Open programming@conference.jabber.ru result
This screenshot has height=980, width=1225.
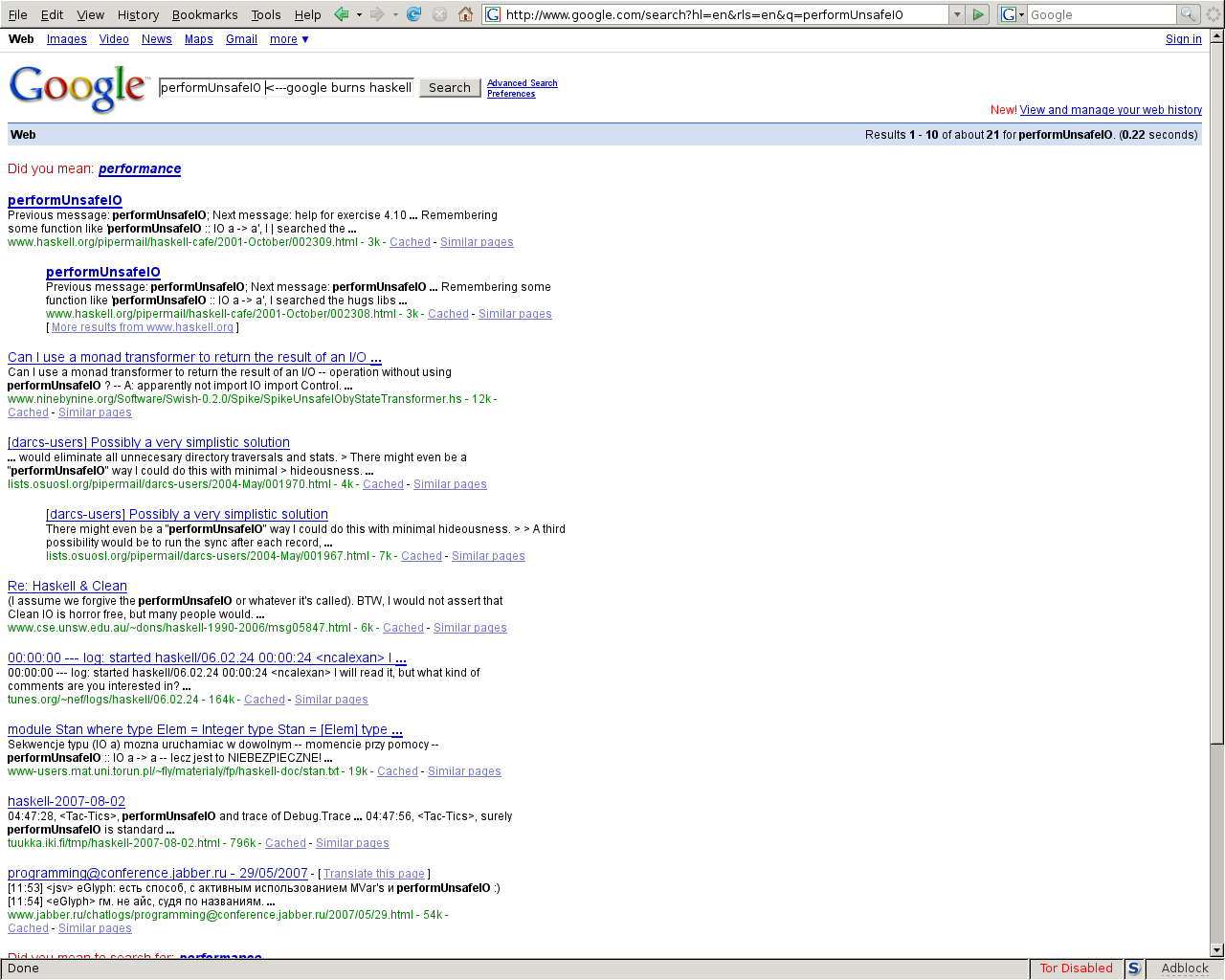coord(158,873)
